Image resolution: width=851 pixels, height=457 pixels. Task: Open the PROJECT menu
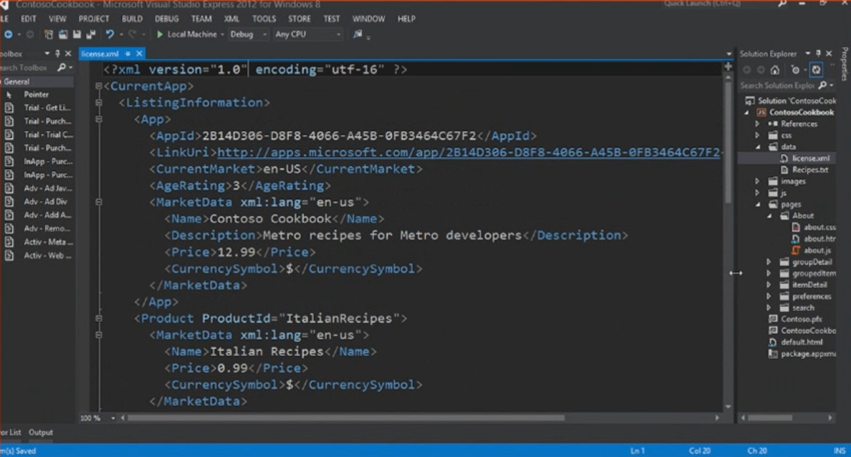(x=93, y=18)
